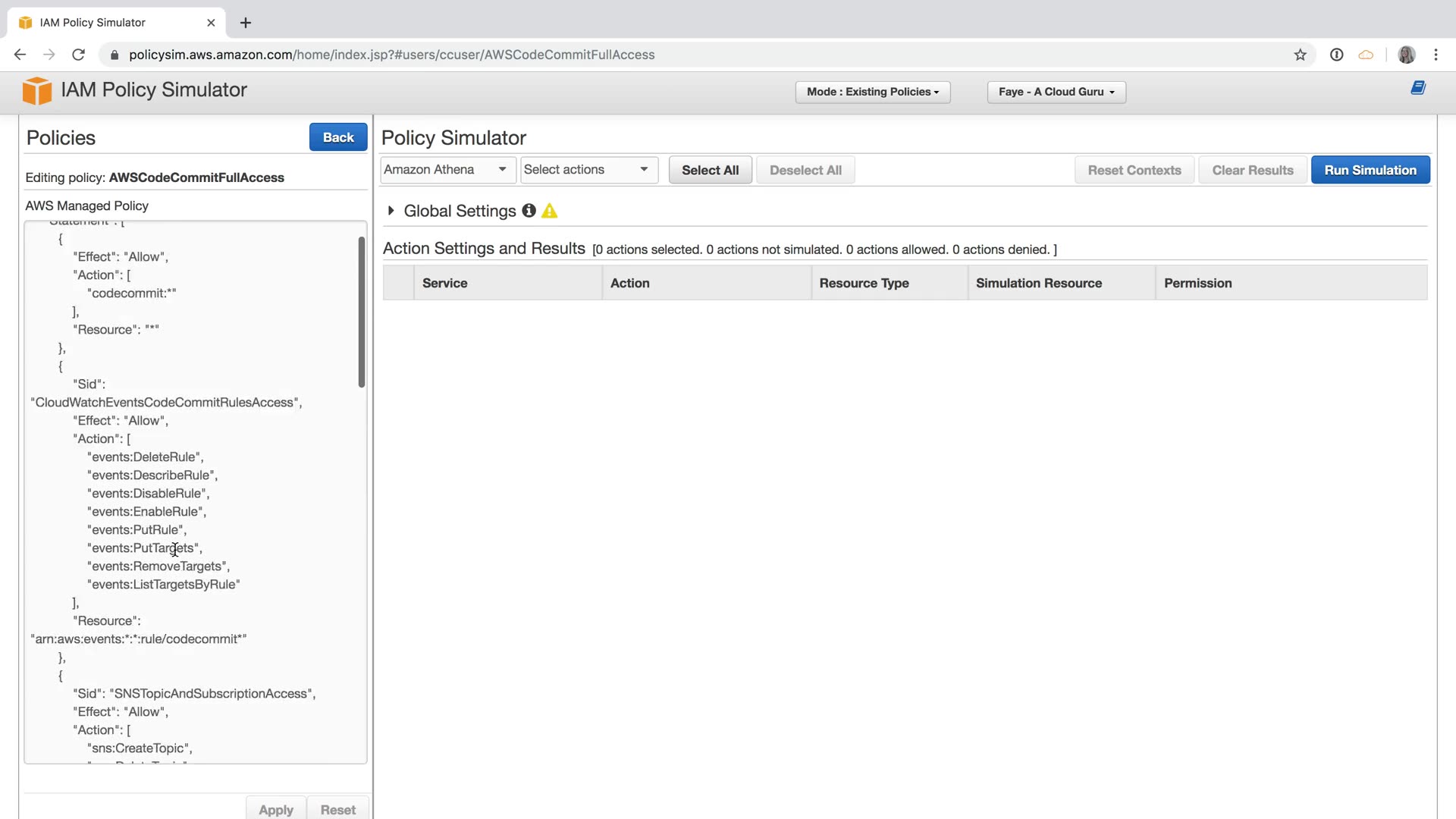The height and width of the screenshot is (819, 1456).
Task: Click the blue Back button
Action: [337, 137]
